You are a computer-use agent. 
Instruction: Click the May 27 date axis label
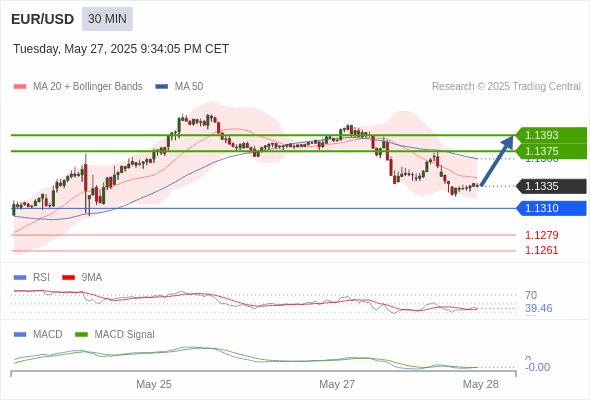pos(337,384)
